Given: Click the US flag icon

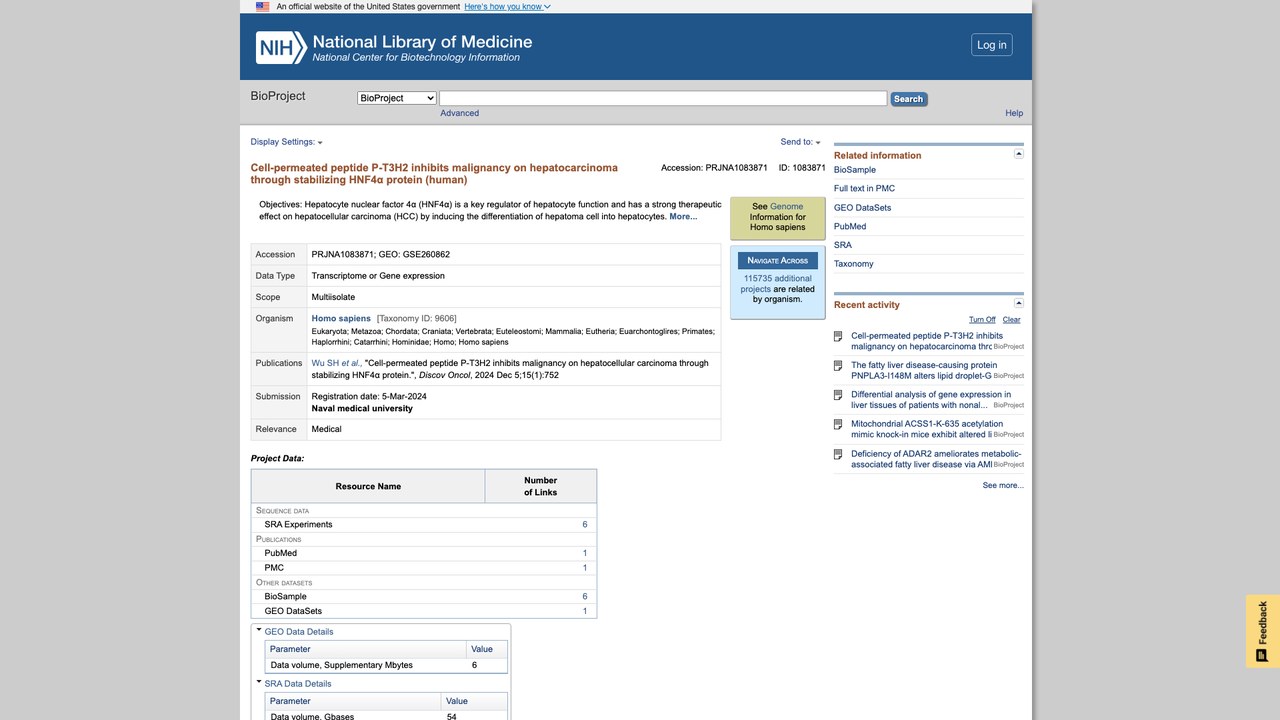Looking at the screenshot, I should [x=262, y=6].
